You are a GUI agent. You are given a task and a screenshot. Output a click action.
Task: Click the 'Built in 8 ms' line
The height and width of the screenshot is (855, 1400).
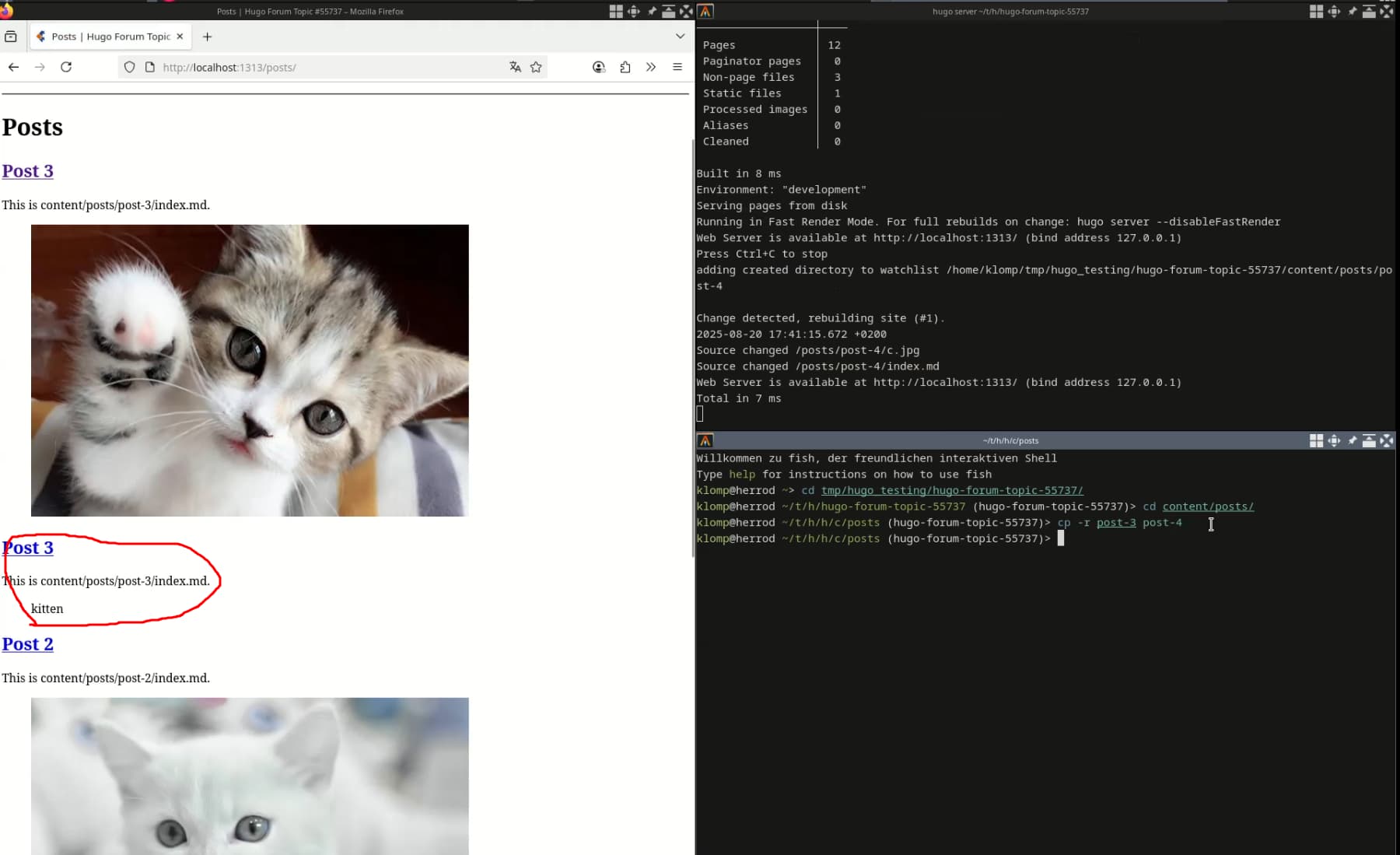(739, 173)
